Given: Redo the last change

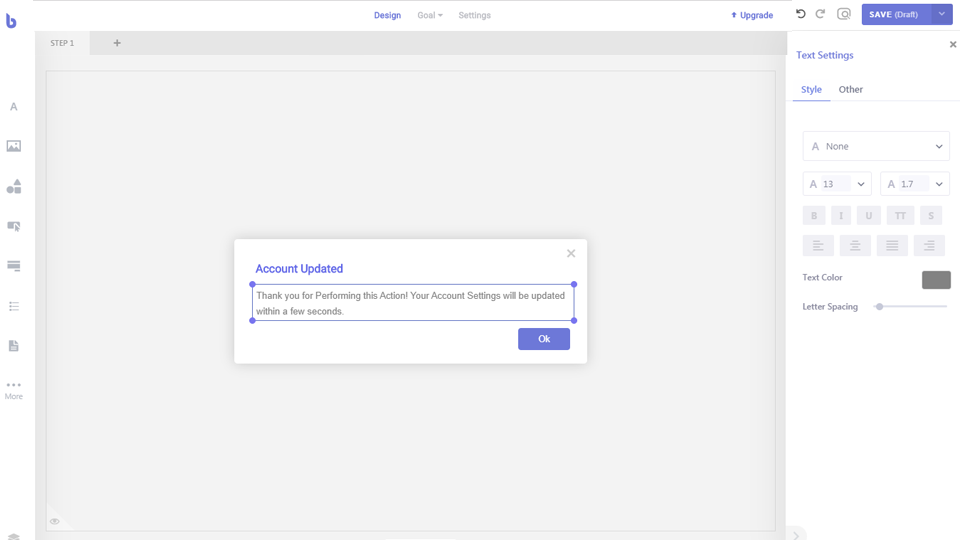Looking at the screenshot, I should (820, 14).
